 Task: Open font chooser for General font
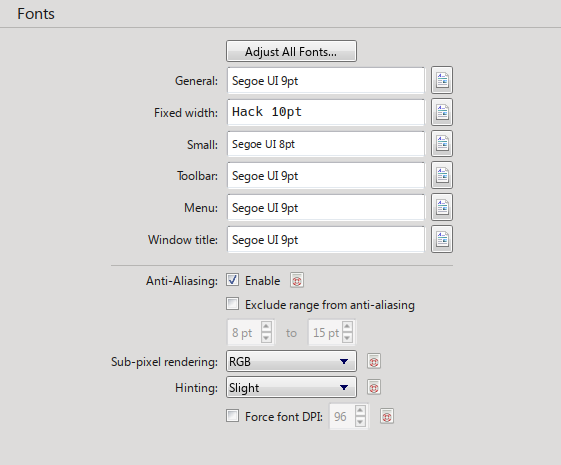442,80
